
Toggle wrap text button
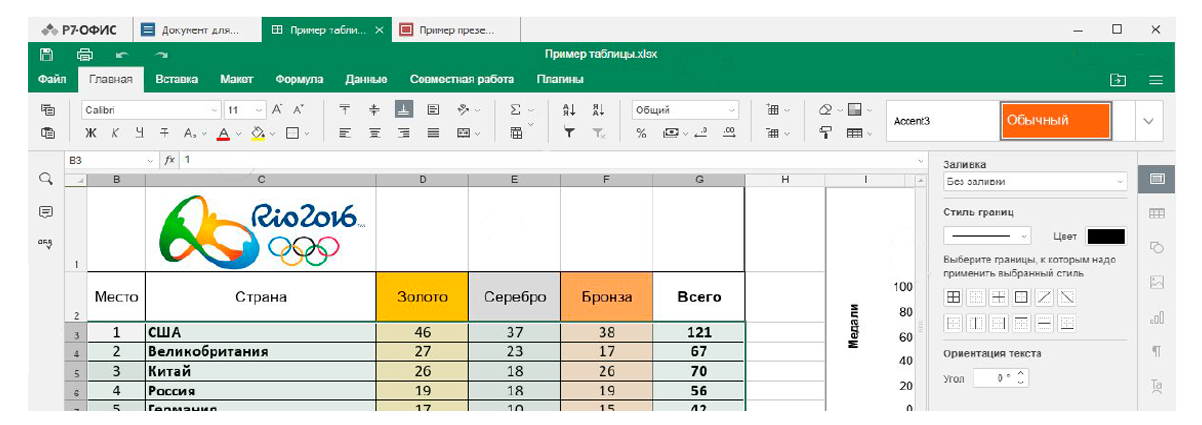click(x=433, y=110)
